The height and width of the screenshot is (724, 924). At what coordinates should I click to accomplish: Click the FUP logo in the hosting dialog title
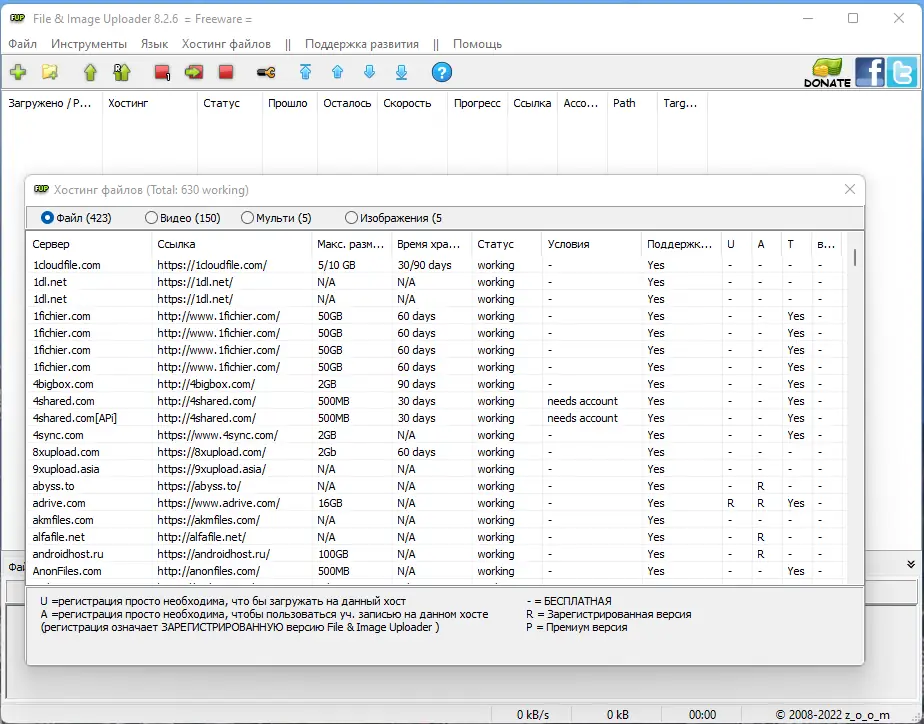point(41,189)
